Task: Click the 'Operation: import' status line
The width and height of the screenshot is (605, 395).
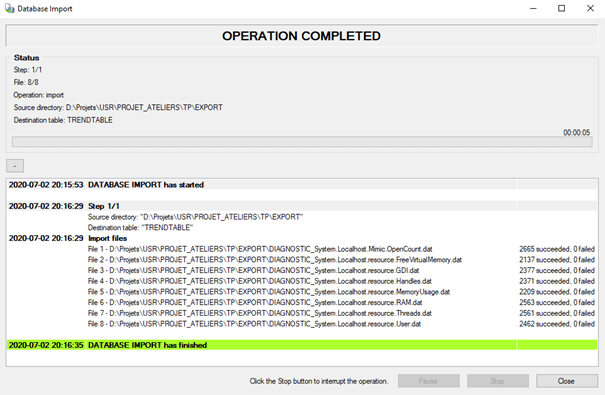Action: (39, 95)
